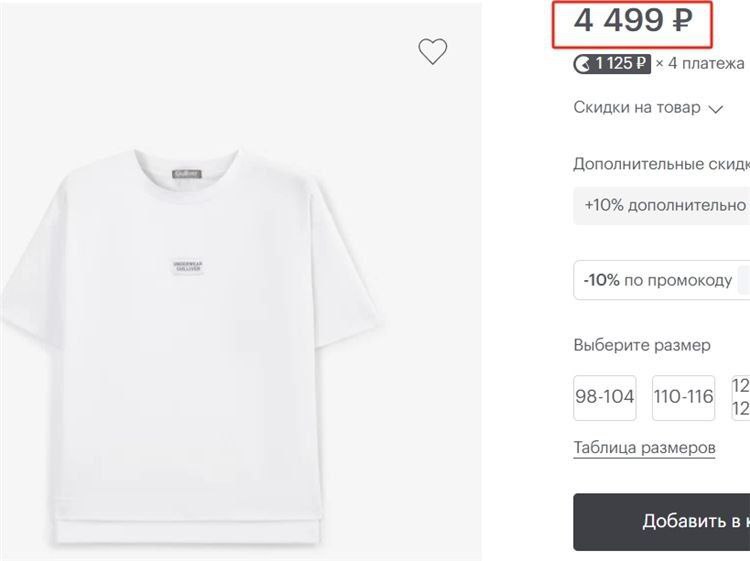Screen dimensions: 750x561
Task: Click the Underwear Gulliver chest label on shirt
Action: [x=188, y=266]
